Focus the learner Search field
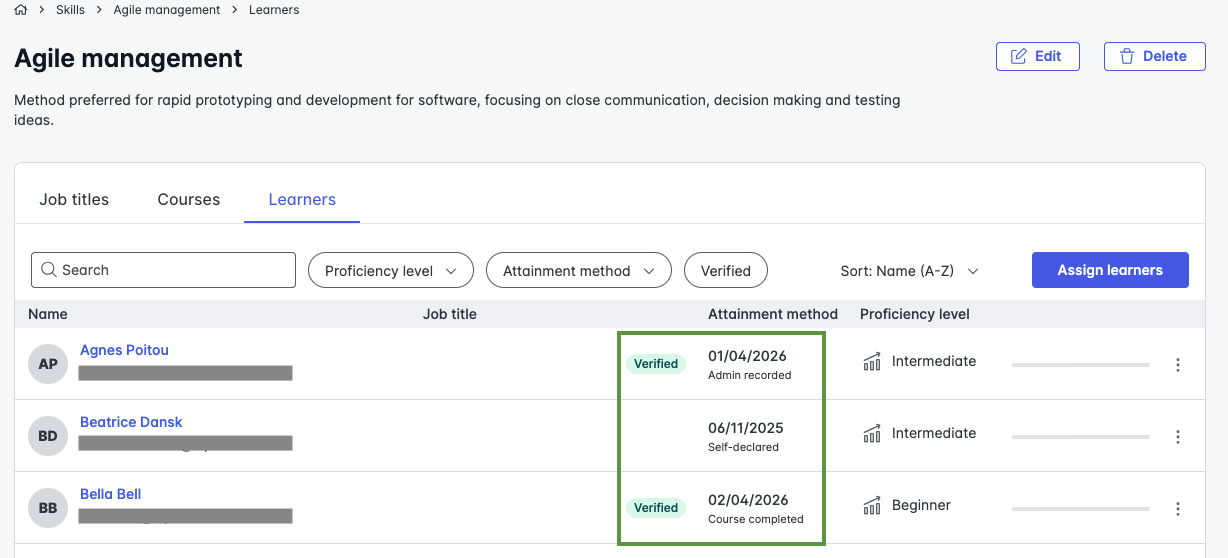Screen dimensions: 1228x558 pos(163,270)
